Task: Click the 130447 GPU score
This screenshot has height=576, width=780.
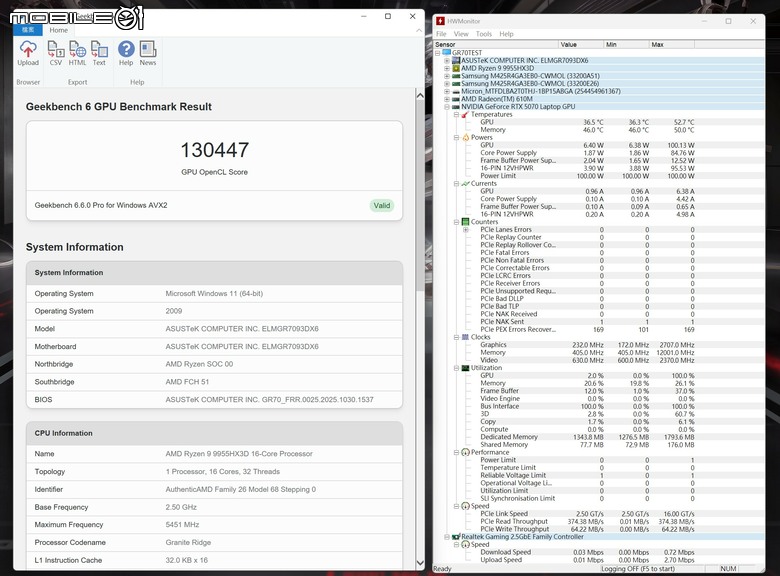Action: pos(214,150)
